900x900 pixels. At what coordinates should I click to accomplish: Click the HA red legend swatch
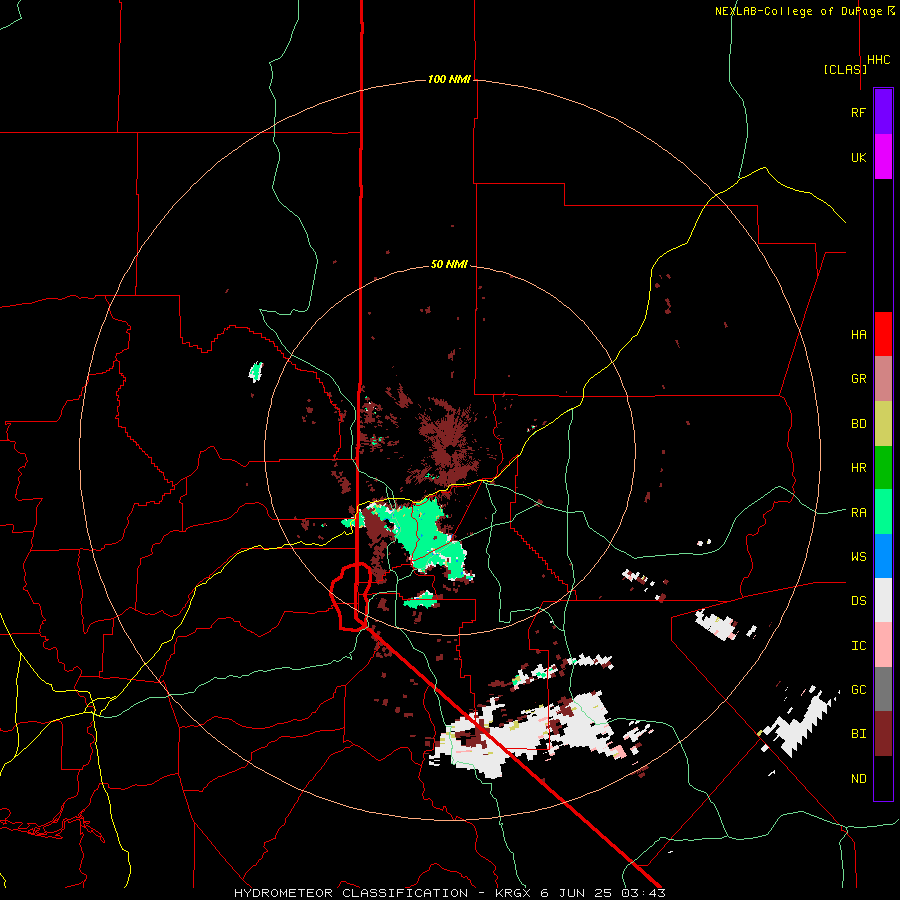point(883,334)
